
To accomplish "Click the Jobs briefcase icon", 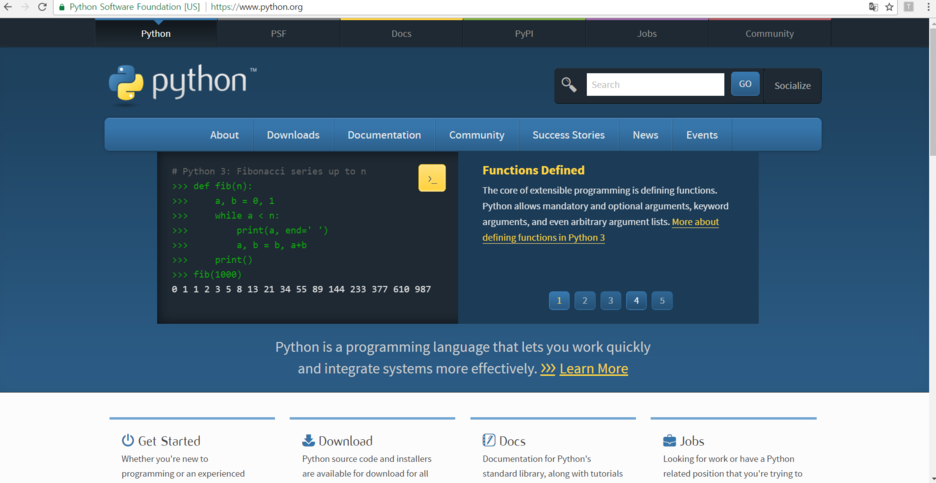I will point(670,441).
